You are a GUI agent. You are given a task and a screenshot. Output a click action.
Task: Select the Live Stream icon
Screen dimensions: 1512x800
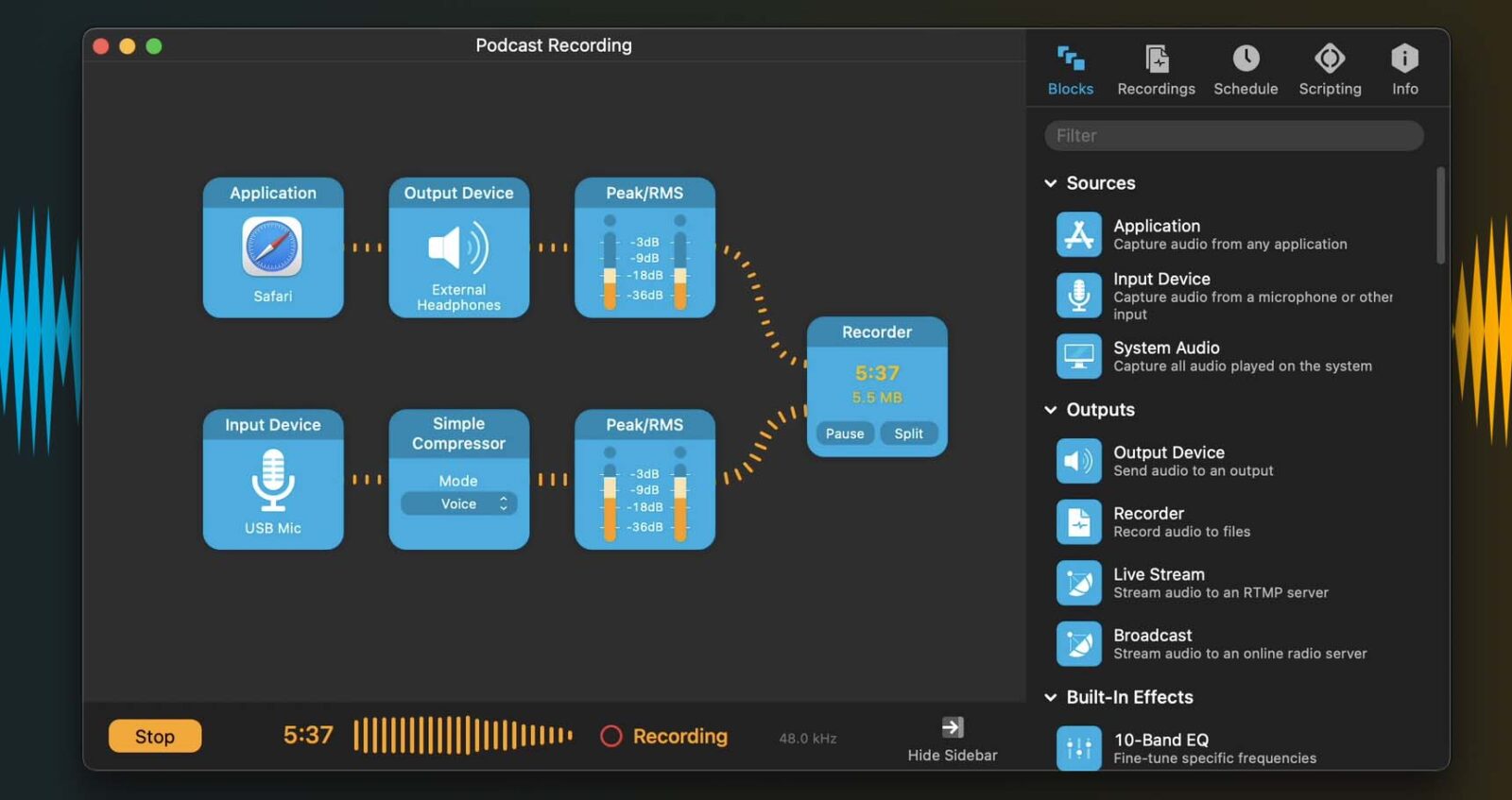coord(1078,583)
